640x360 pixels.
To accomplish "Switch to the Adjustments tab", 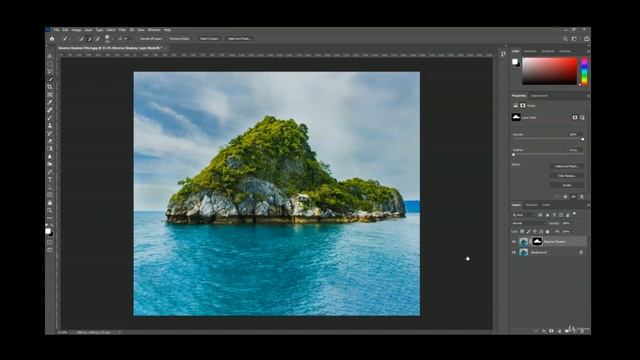I will click(x=539, y=96).
